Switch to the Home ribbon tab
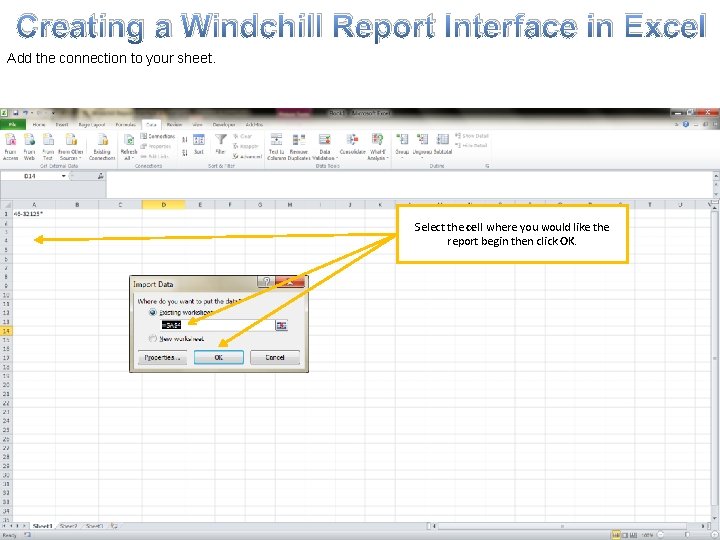Image resolution: width=720 pixels, height=540 pixels. click(39, 124)
